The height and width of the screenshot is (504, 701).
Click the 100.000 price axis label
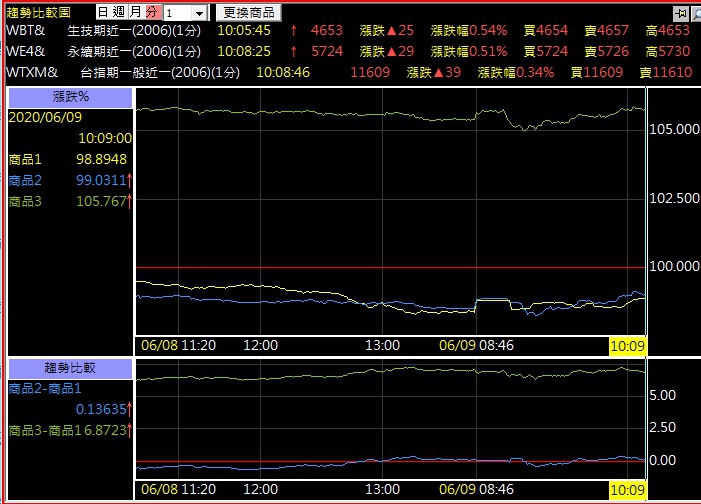[x=674, y=267]
